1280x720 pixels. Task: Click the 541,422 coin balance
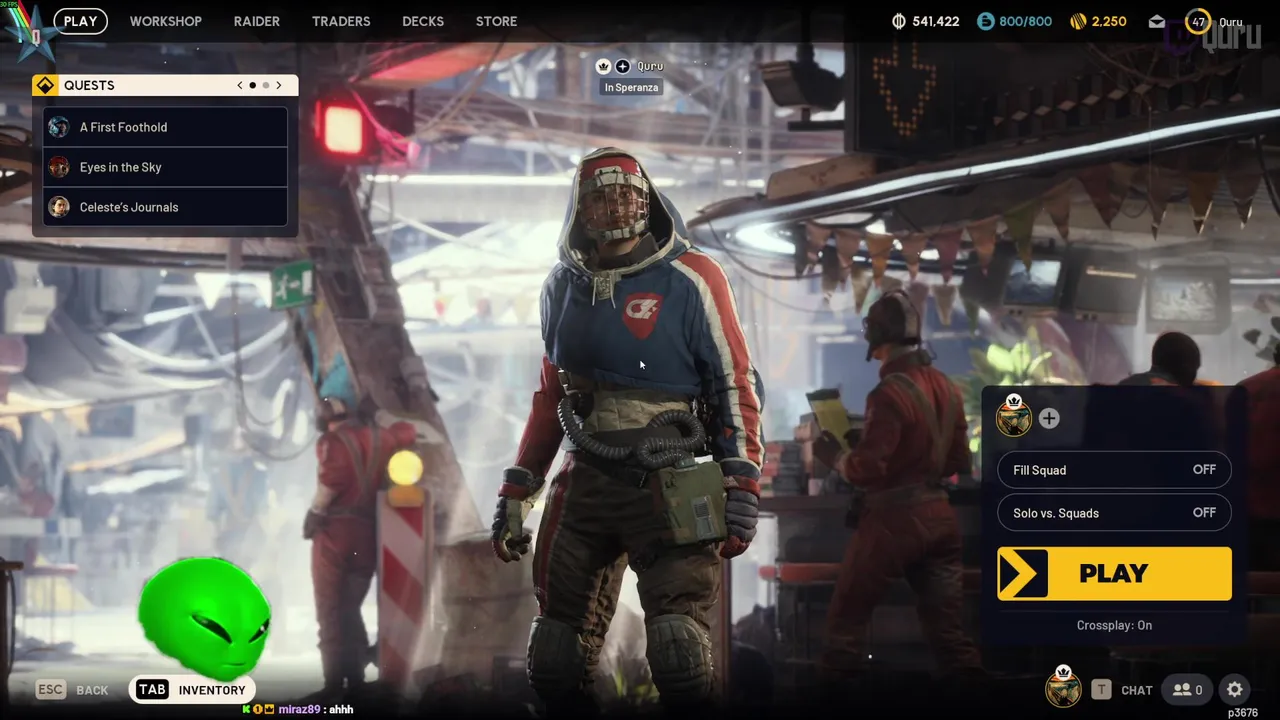pos(936,21)
